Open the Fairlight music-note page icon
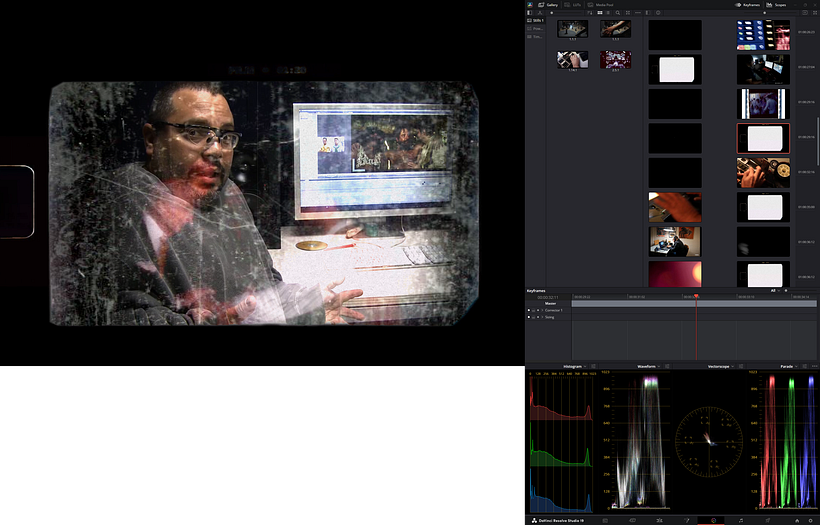820x525 pixels. click(739, 520)
